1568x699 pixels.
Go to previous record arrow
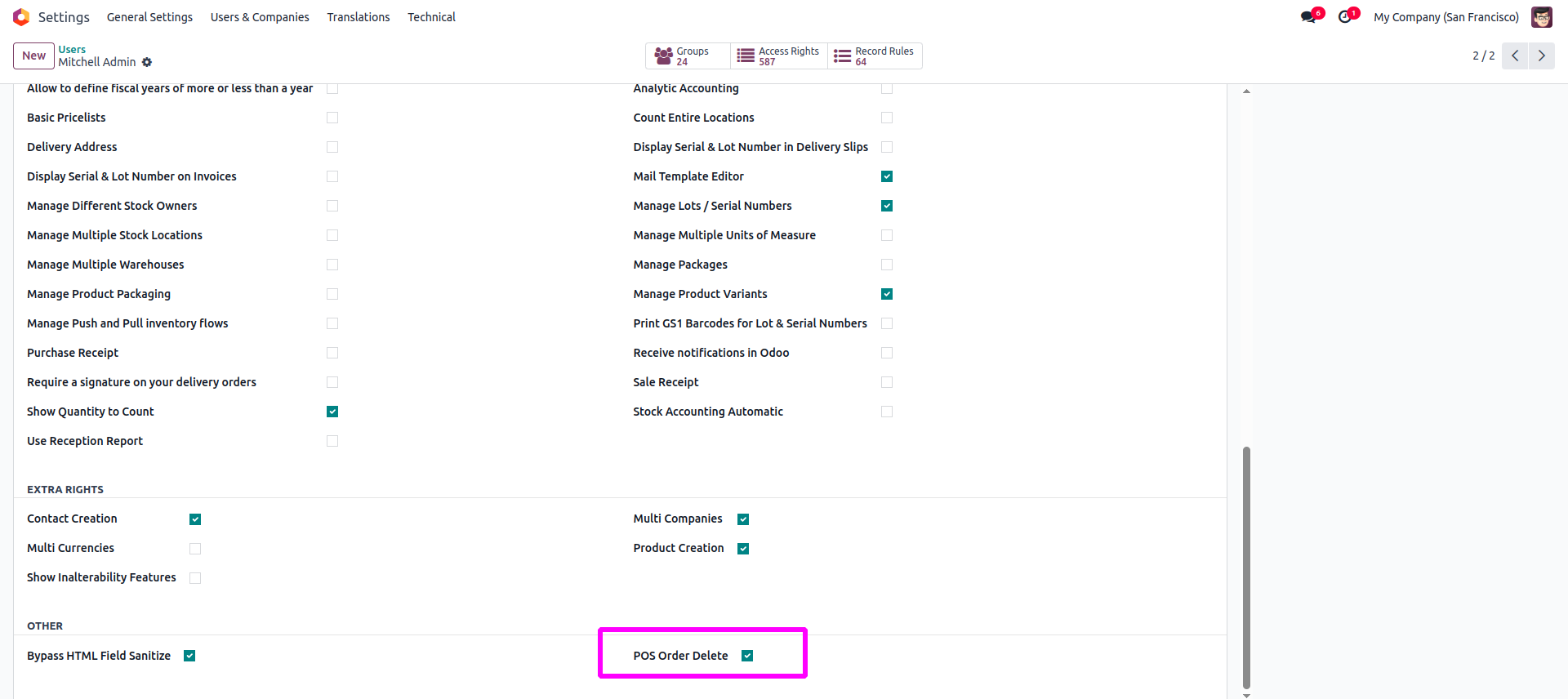pyautogui.click(x=1515, y=56)
